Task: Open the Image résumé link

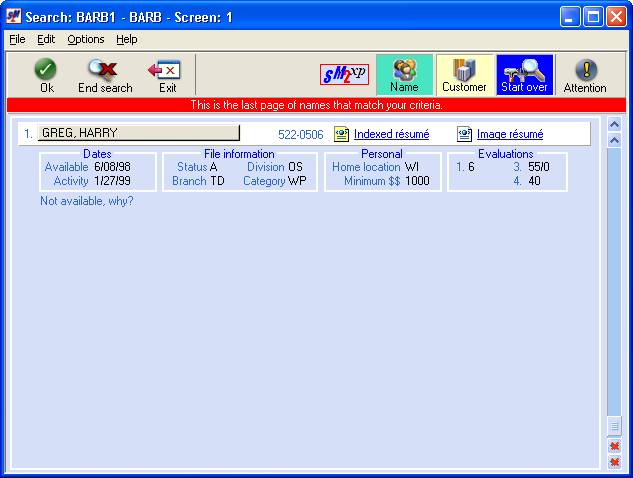Action: (x=510, y=134)
